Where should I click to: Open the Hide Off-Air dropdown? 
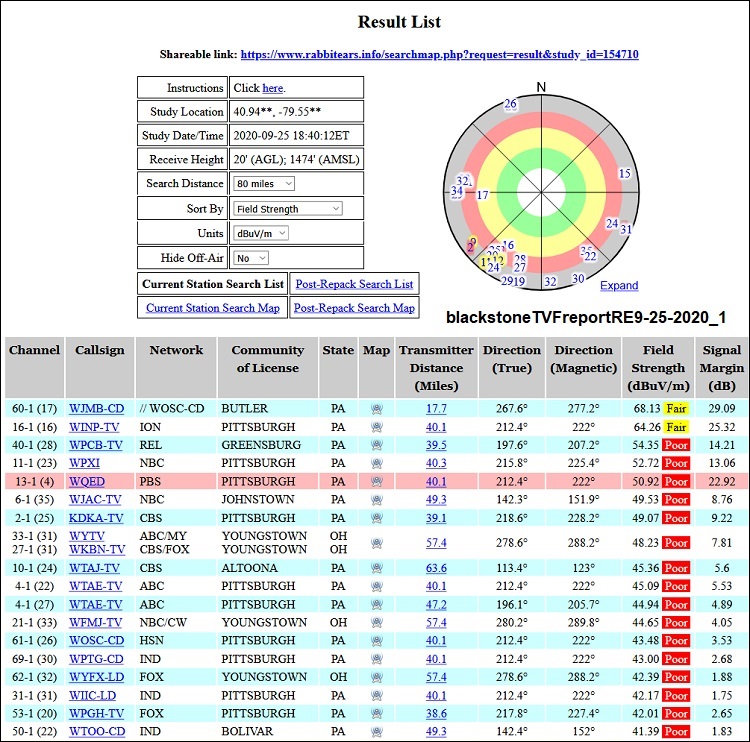pyautogui.click(x=250, y=258)
